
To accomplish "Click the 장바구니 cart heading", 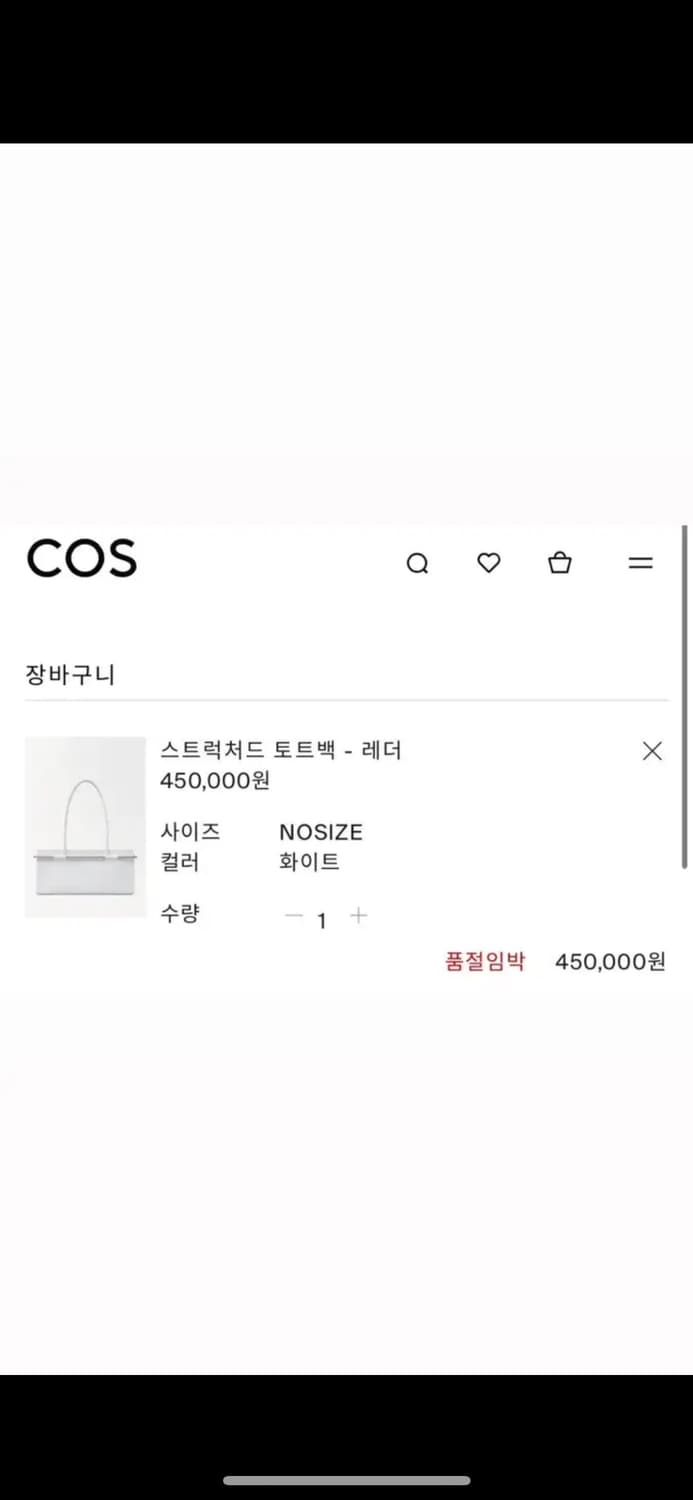I will [71, 674].
